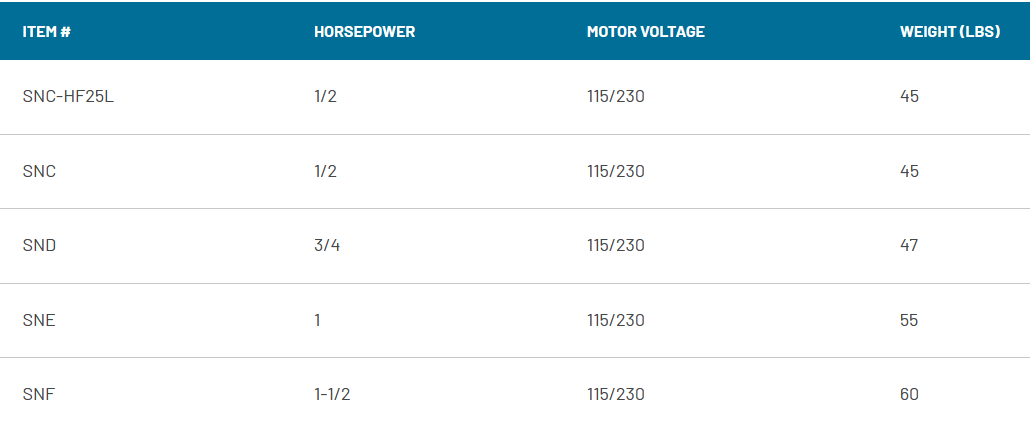
Task: Click the HORSEPOWER column header
Action: point(364,32)
